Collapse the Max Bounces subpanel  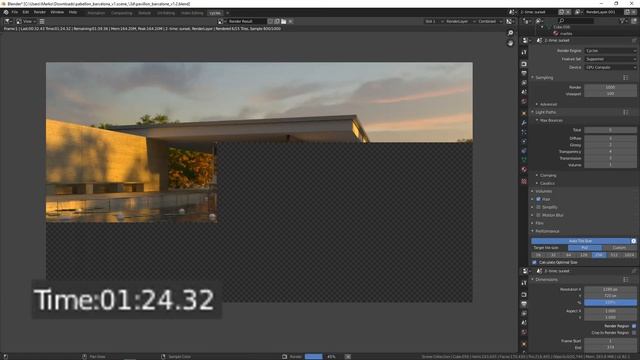coord(550,120)
